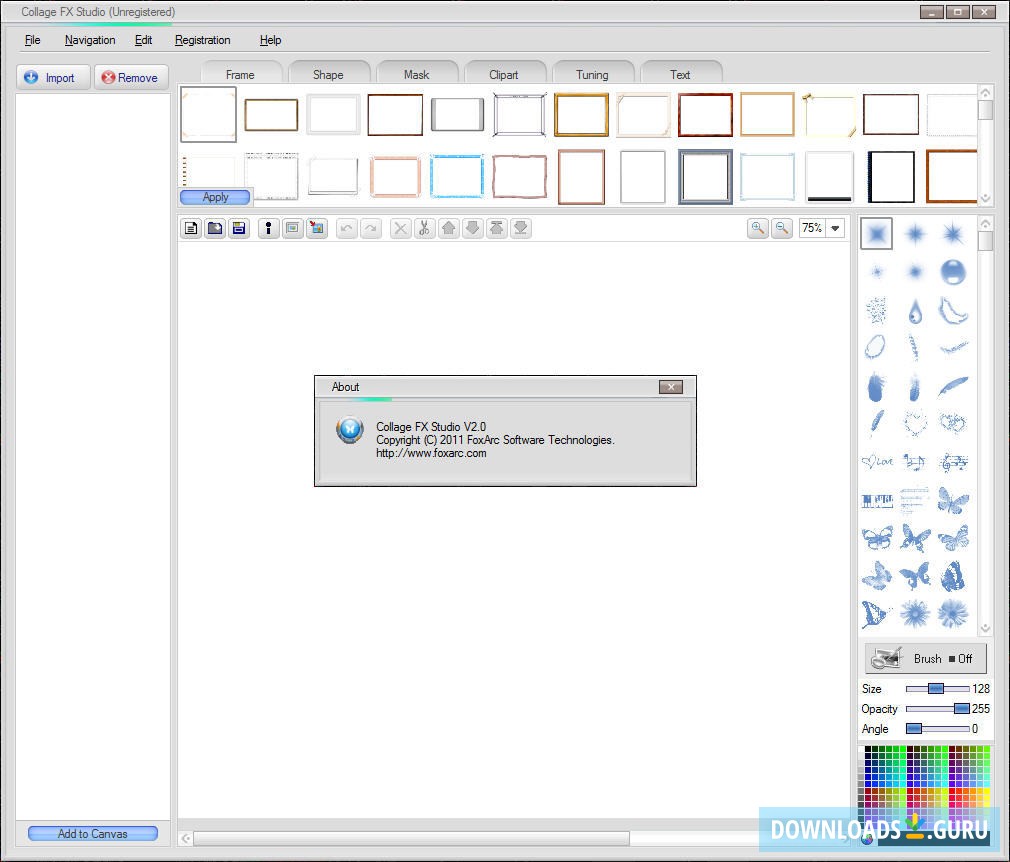The width and height of the screenshot is (1010, 862).
Task: Select the dotted heart brush
Action: [x=915, y=423]
